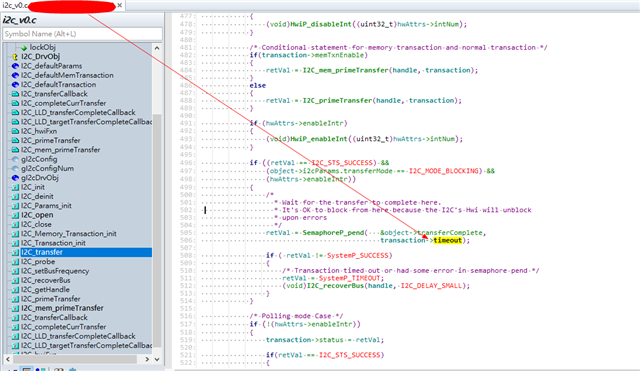Screen dimensions: 640x371
Task: Click HwiP_disableInt in the code editor
Action: coord(320,24)
